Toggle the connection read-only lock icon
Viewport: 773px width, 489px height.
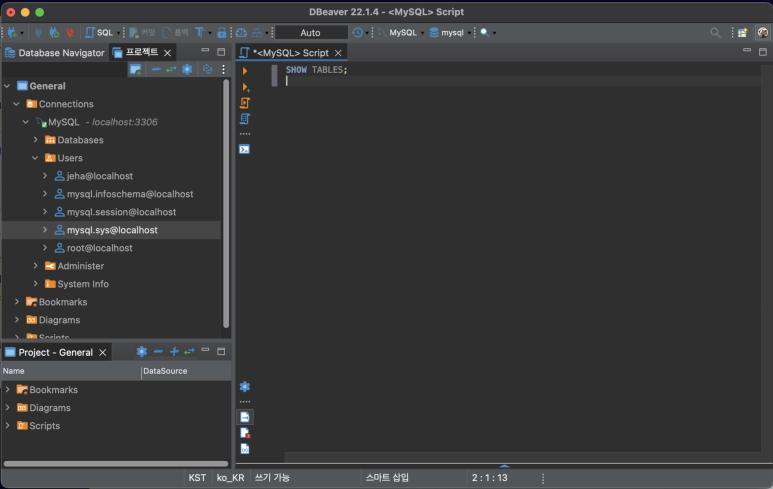pyautogui.click(x=222, y=33)
